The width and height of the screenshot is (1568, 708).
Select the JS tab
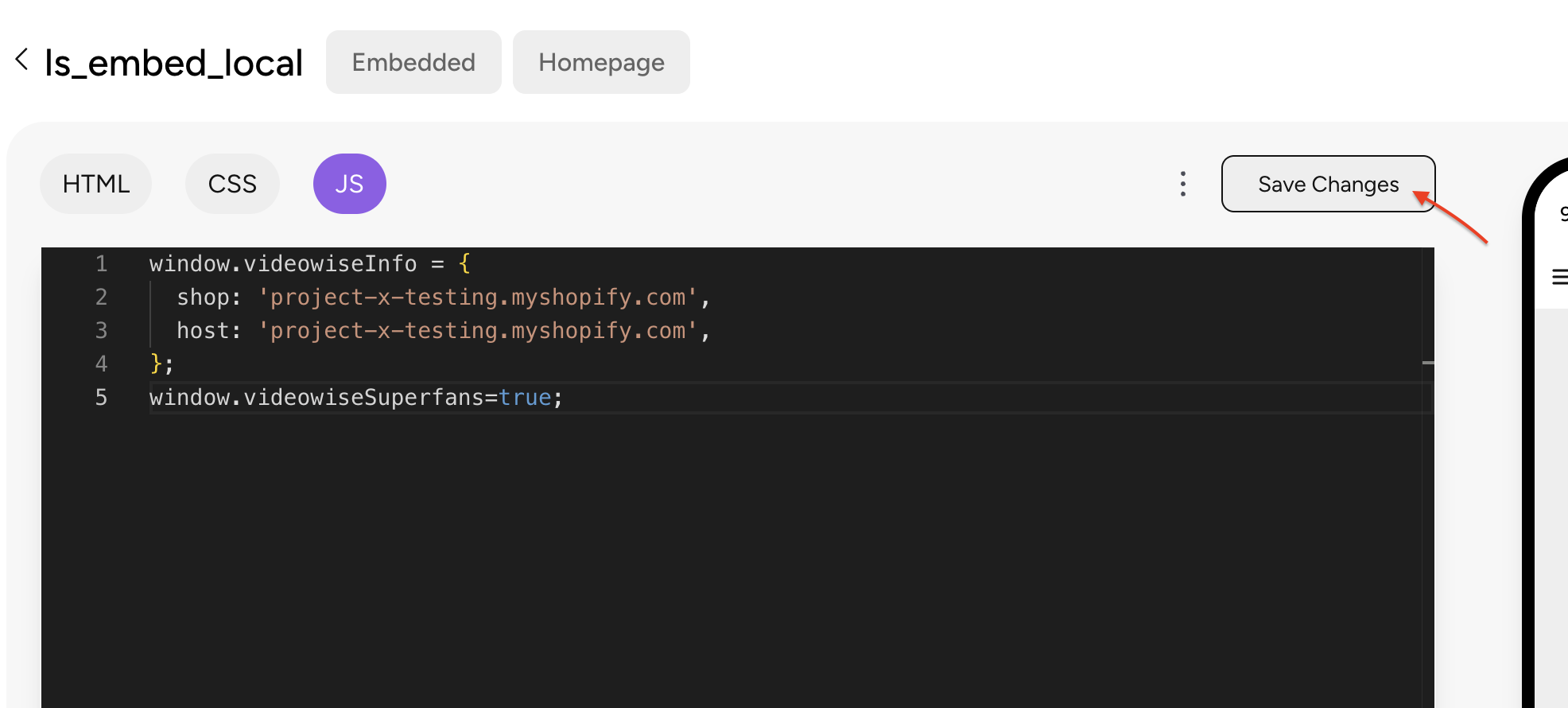point(349,184)
